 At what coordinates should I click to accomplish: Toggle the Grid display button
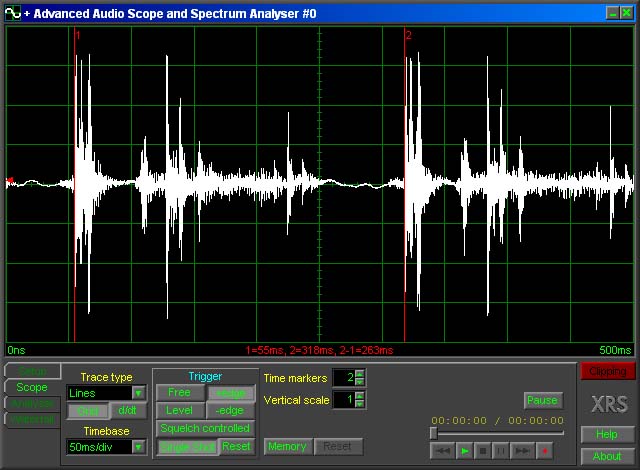click(x=88, y=411)
